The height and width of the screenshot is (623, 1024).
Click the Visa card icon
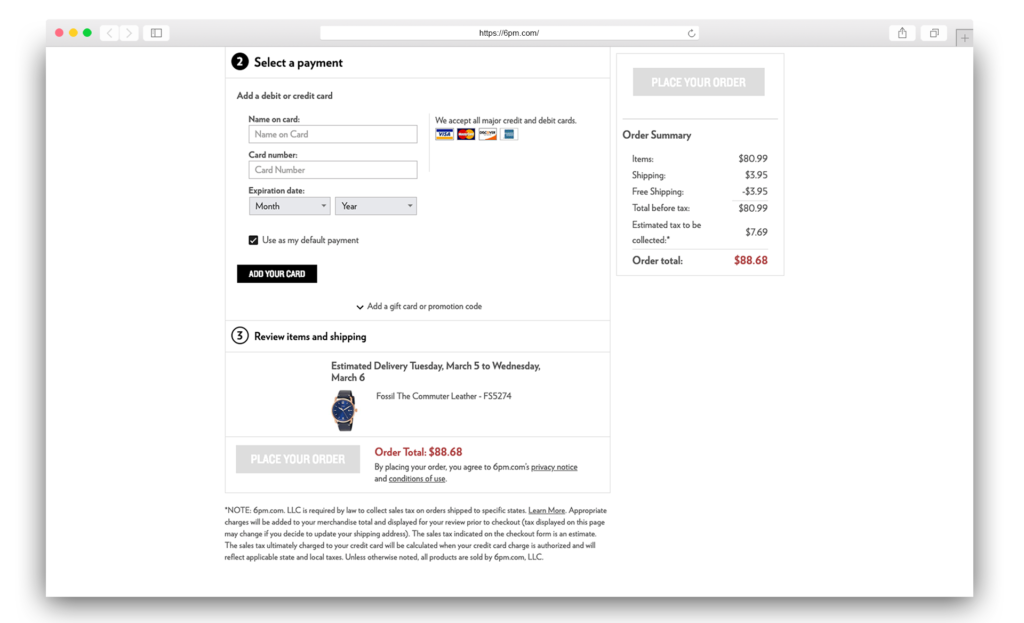coord(444,135)
